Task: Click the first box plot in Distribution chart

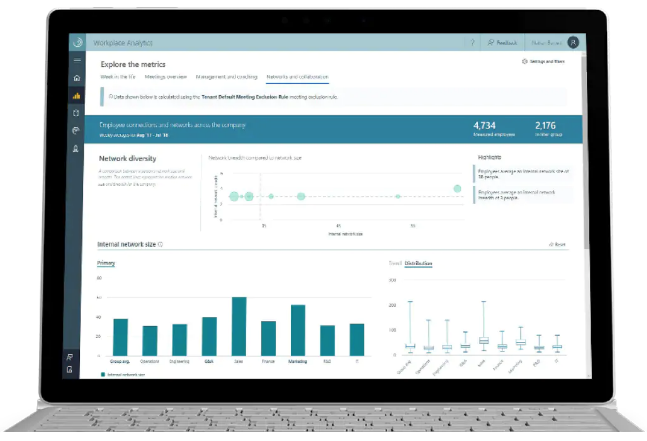Action: click(x=410, y=327)
